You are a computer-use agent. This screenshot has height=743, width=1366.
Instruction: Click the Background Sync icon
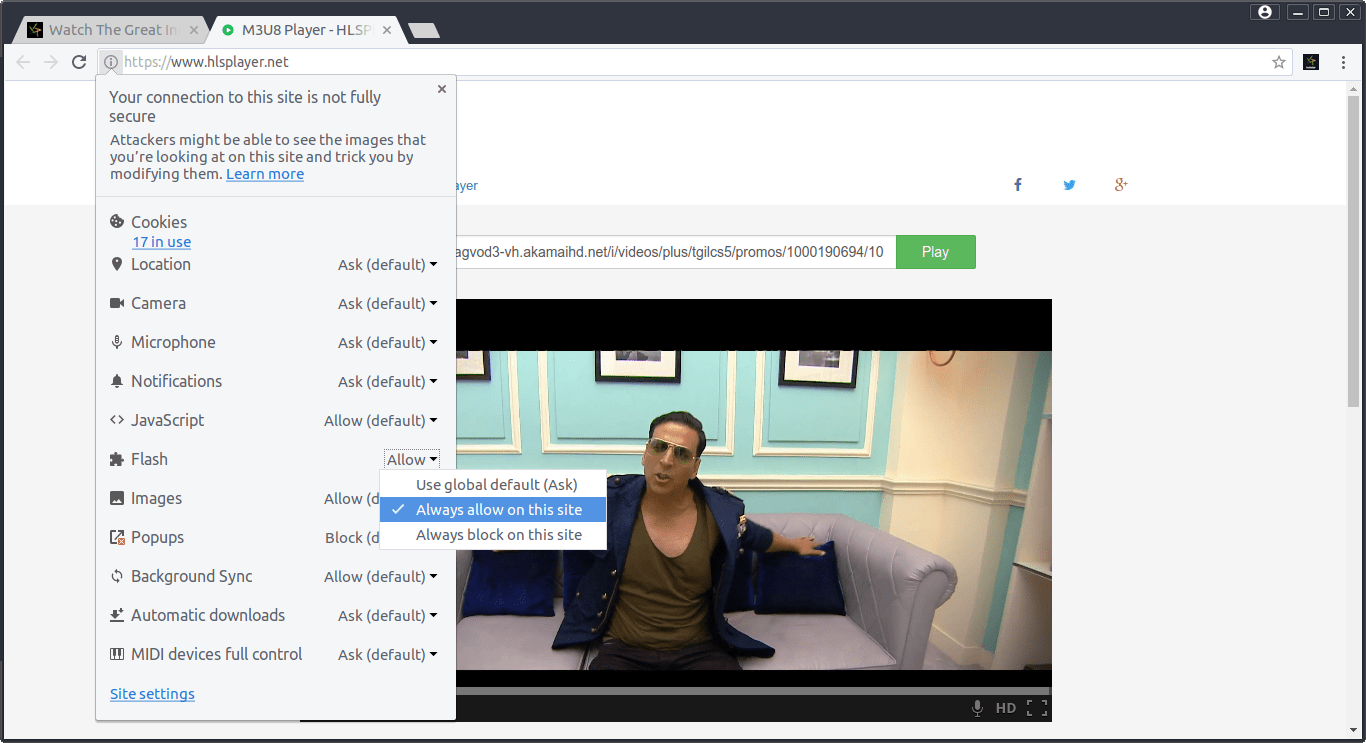click(x=117, y=576)
